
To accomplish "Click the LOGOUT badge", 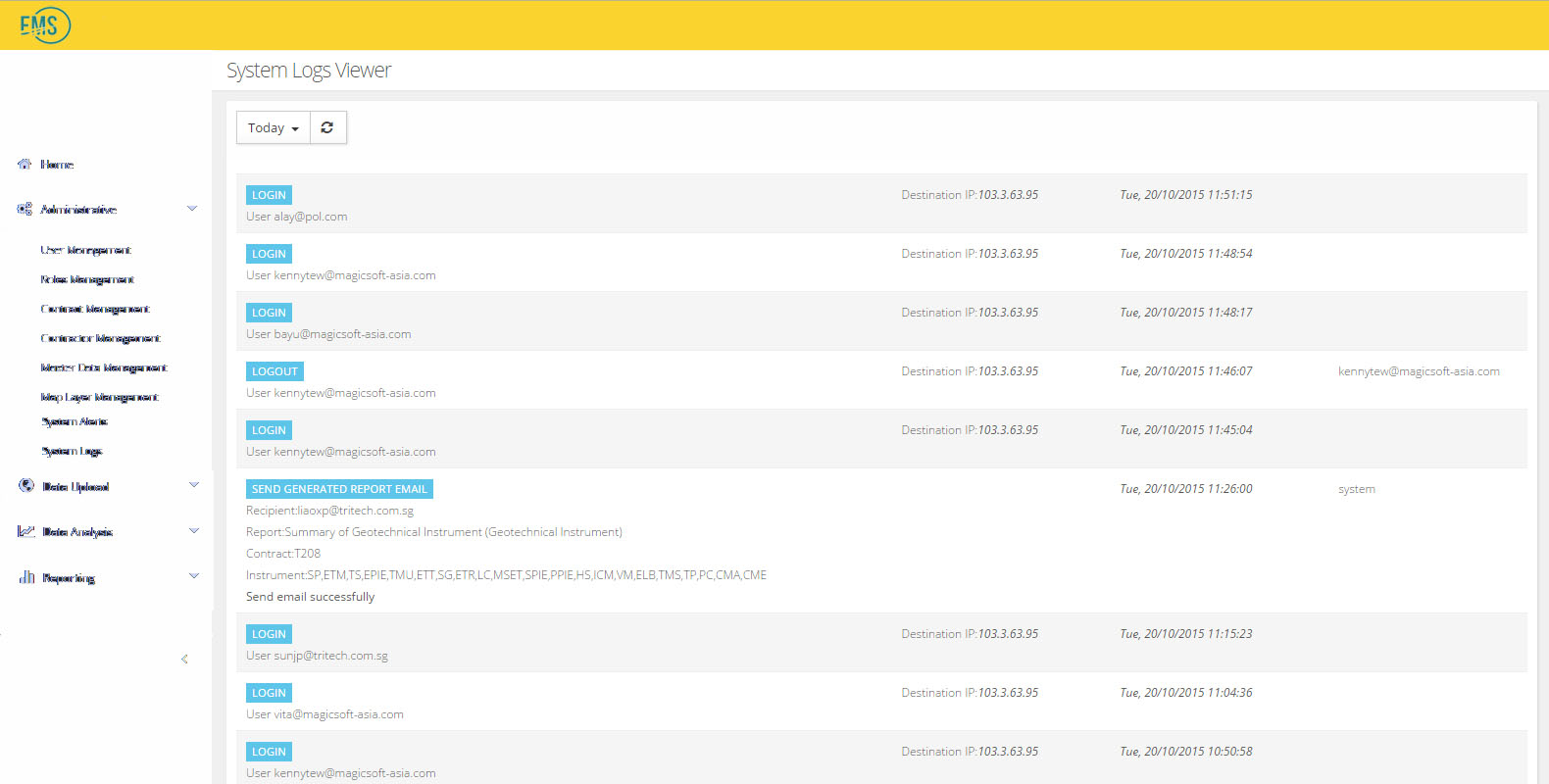I will pos(275,371).
